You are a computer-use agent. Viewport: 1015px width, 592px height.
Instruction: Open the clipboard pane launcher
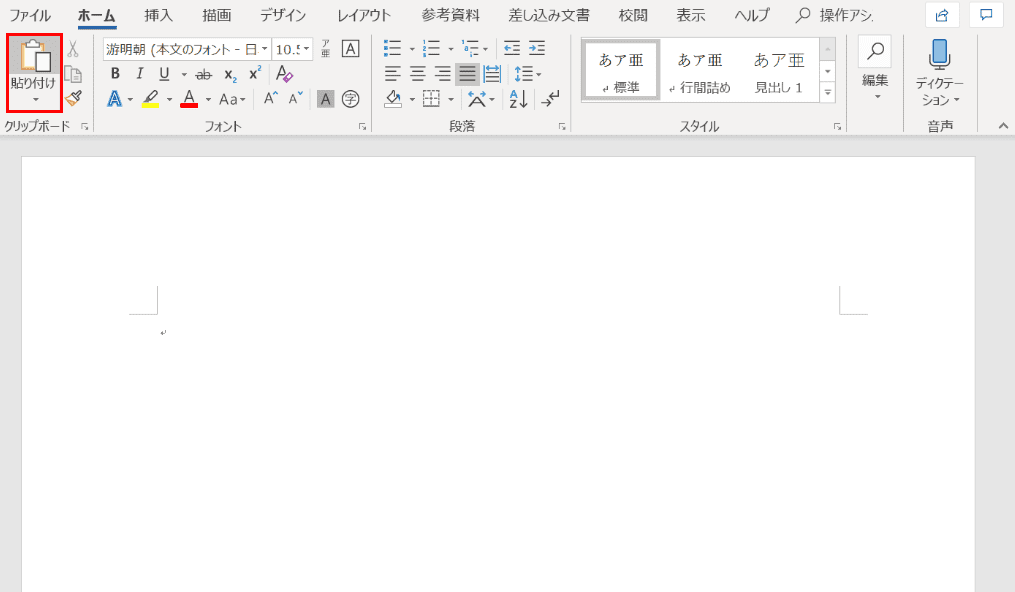tap(84, 127)
